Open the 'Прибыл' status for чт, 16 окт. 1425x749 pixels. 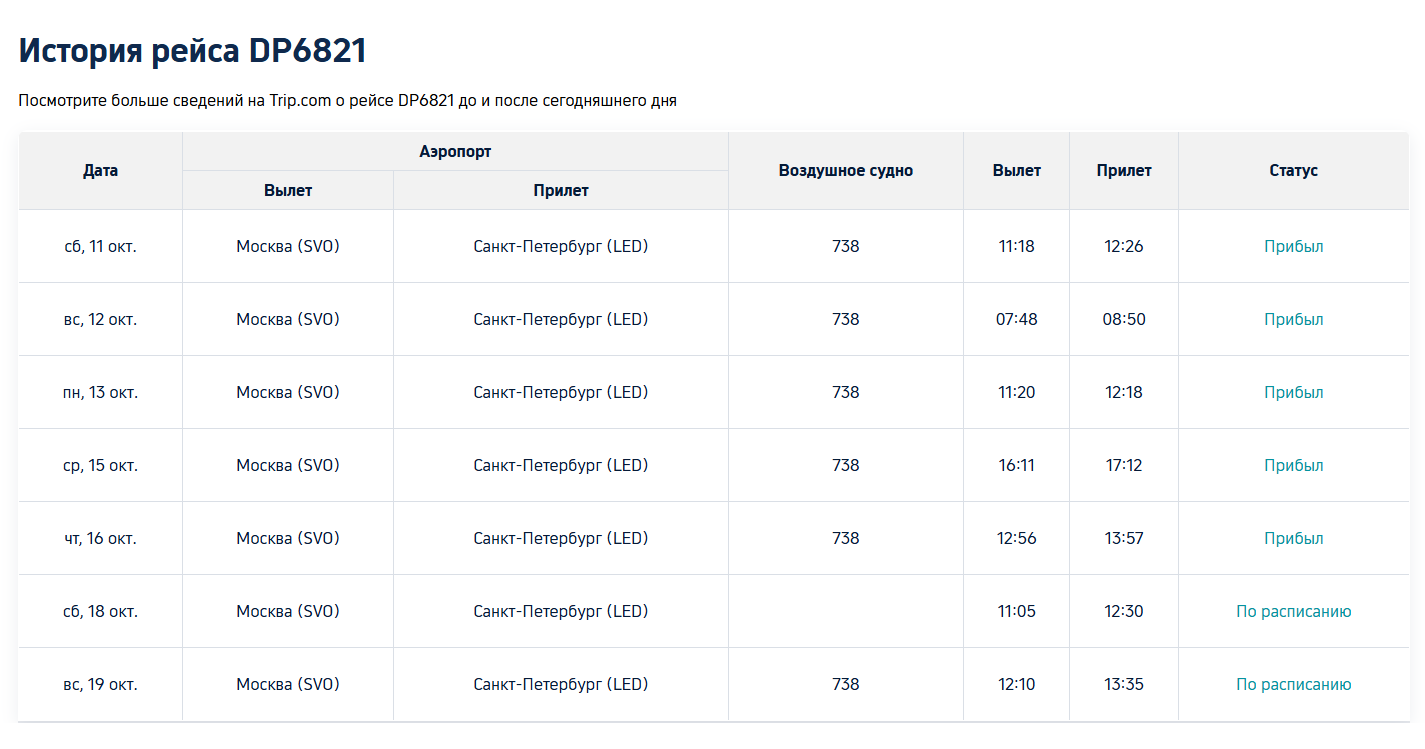(1293, 538)
